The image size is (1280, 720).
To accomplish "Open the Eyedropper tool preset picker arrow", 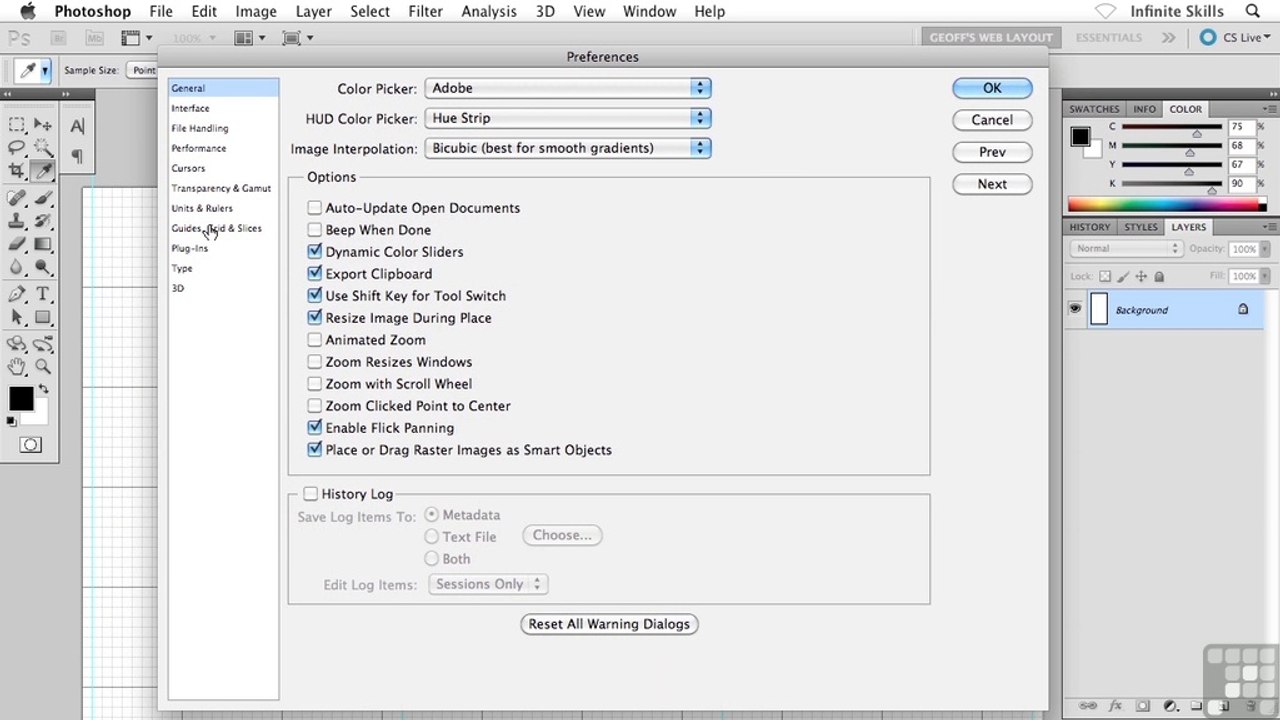I will pos(45,70).
